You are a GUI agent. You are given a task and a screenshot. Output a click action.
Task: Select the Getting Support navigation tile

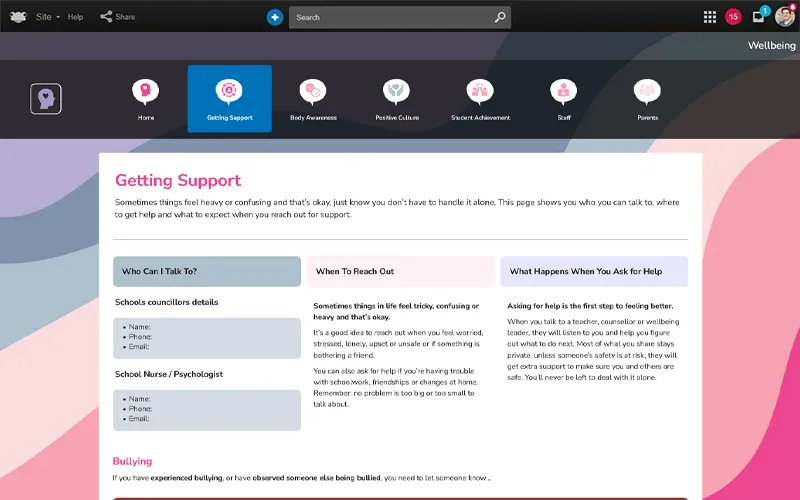[x=229, y=98]
